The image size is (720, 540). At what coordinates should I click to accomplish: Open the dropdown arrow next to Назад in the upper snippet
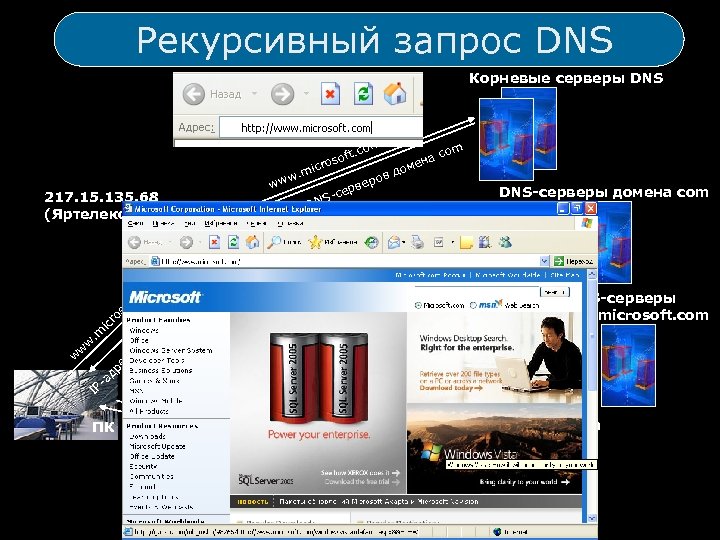[254, 94]
